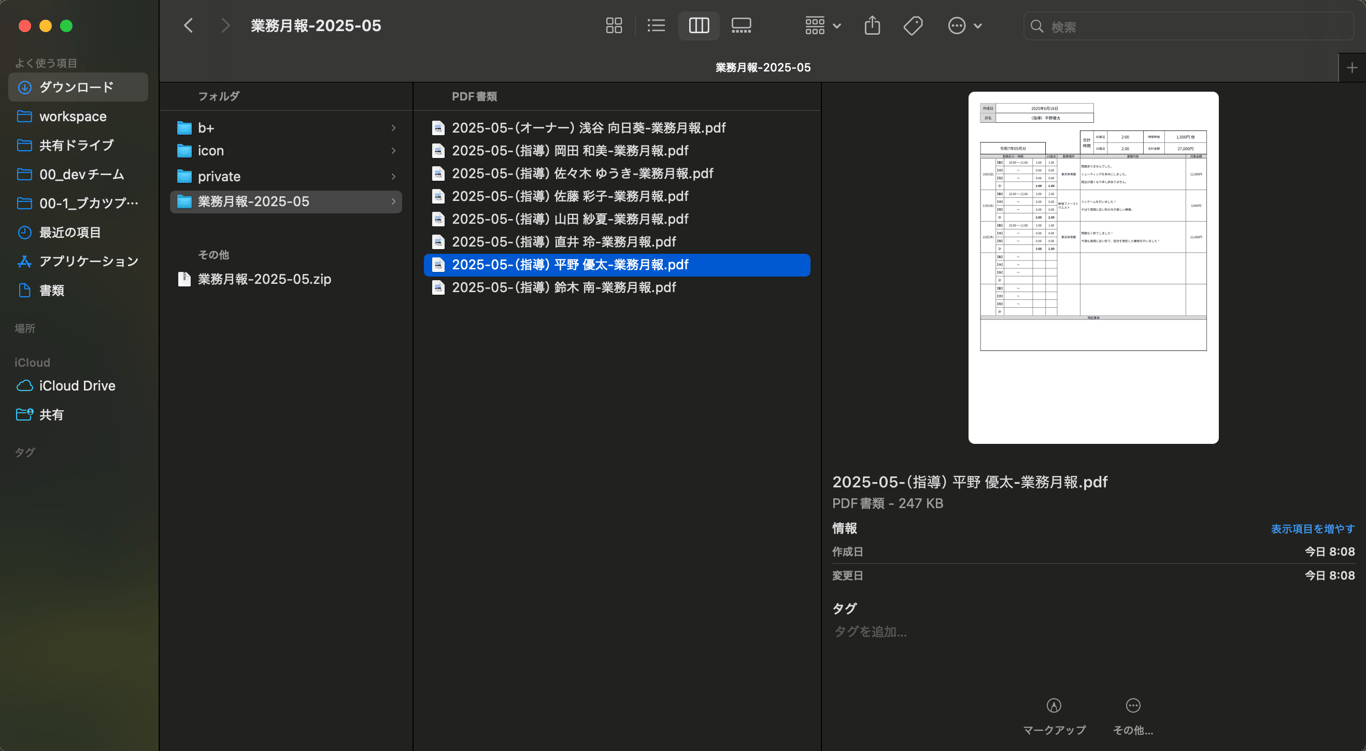Click 表示項目を増やす link
This screenshot has height=751, width=1366.
pyautogui.click(x=1312, y=529)
